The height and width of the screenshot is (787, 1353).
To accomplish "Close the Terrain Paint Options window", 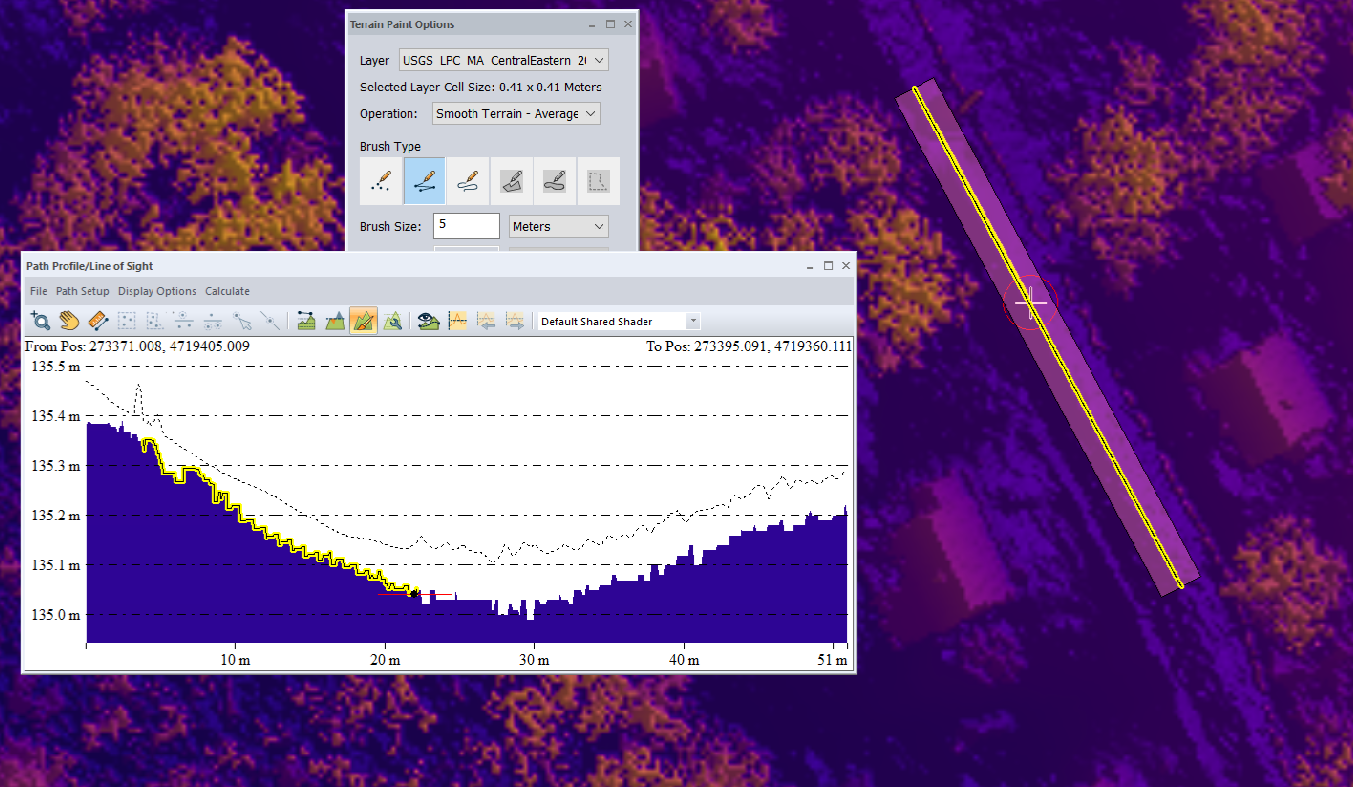I will coord(628,24).
